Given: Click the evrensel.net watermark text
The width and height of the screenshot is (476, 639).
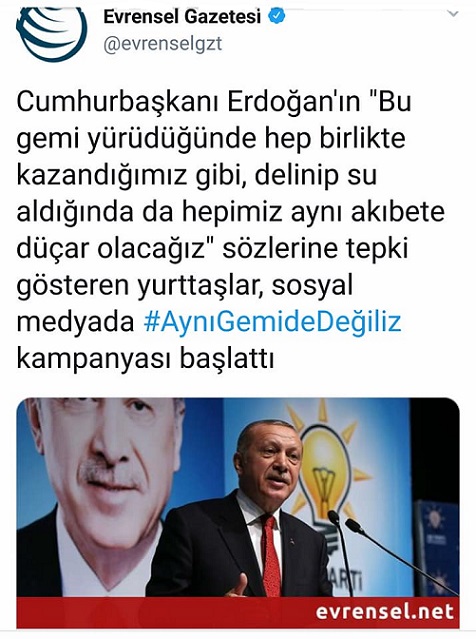Looking at the screenshot, I should tap(385, 612).
